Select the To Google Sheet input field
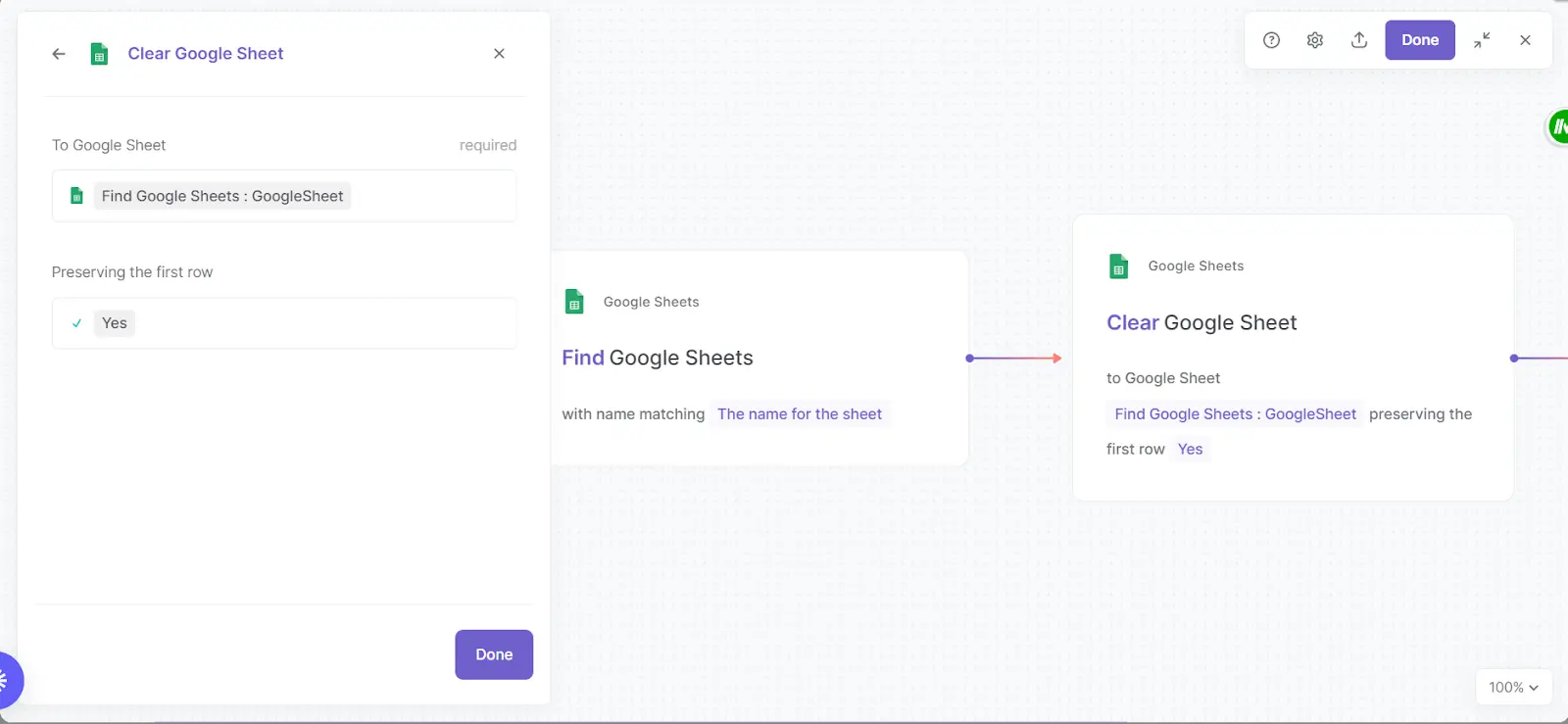Image resolution: width=1568 pixels, height=724 pixels. coord(284,196)
